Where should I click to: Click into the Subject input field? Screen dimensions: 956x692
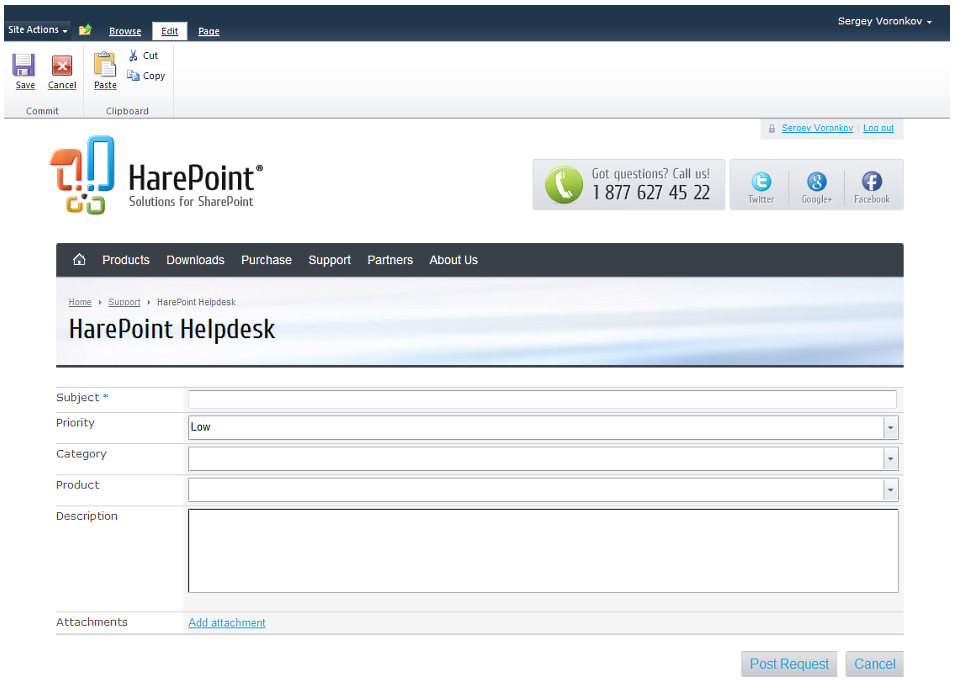click(x=542, y=399)
